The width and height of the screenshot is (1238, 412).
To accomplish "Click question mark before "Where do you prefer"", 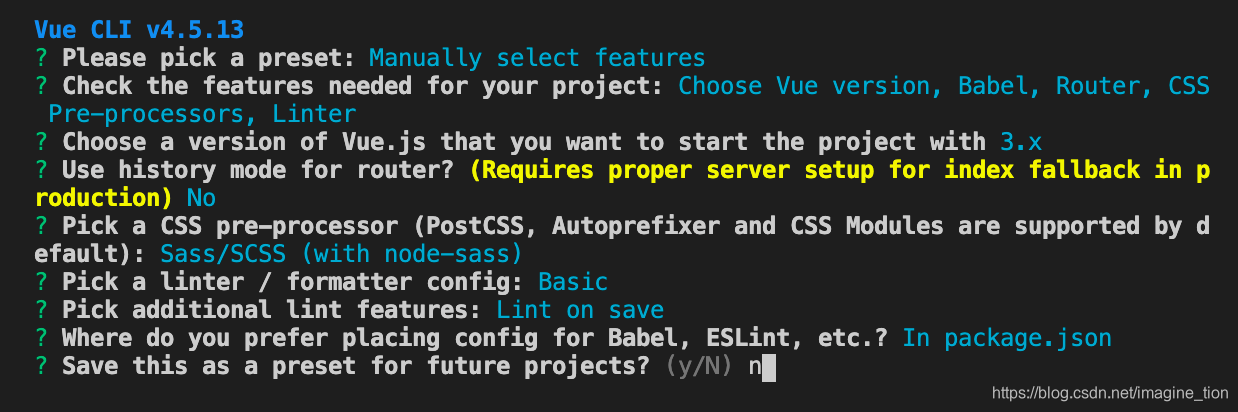I will [40, 338].
